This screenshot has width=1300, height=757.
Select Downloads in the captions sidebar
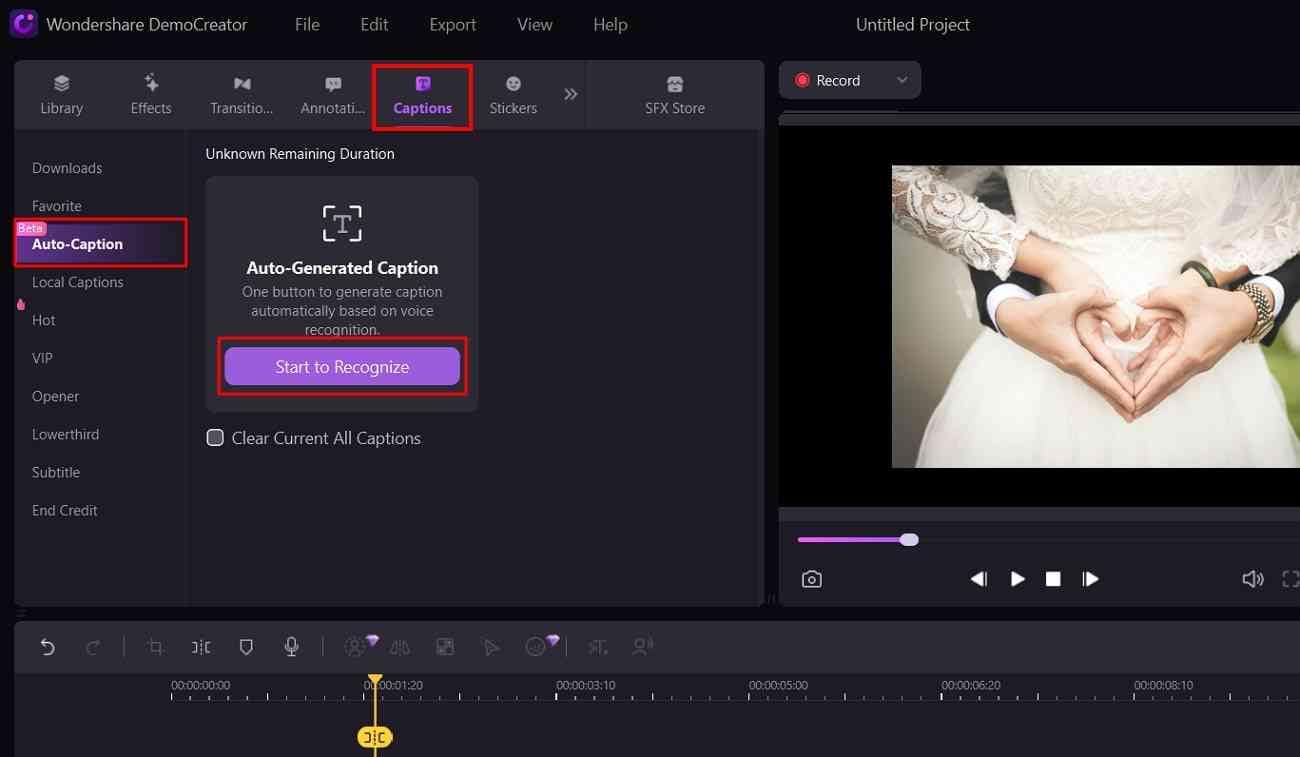click(x=67, y=168)
